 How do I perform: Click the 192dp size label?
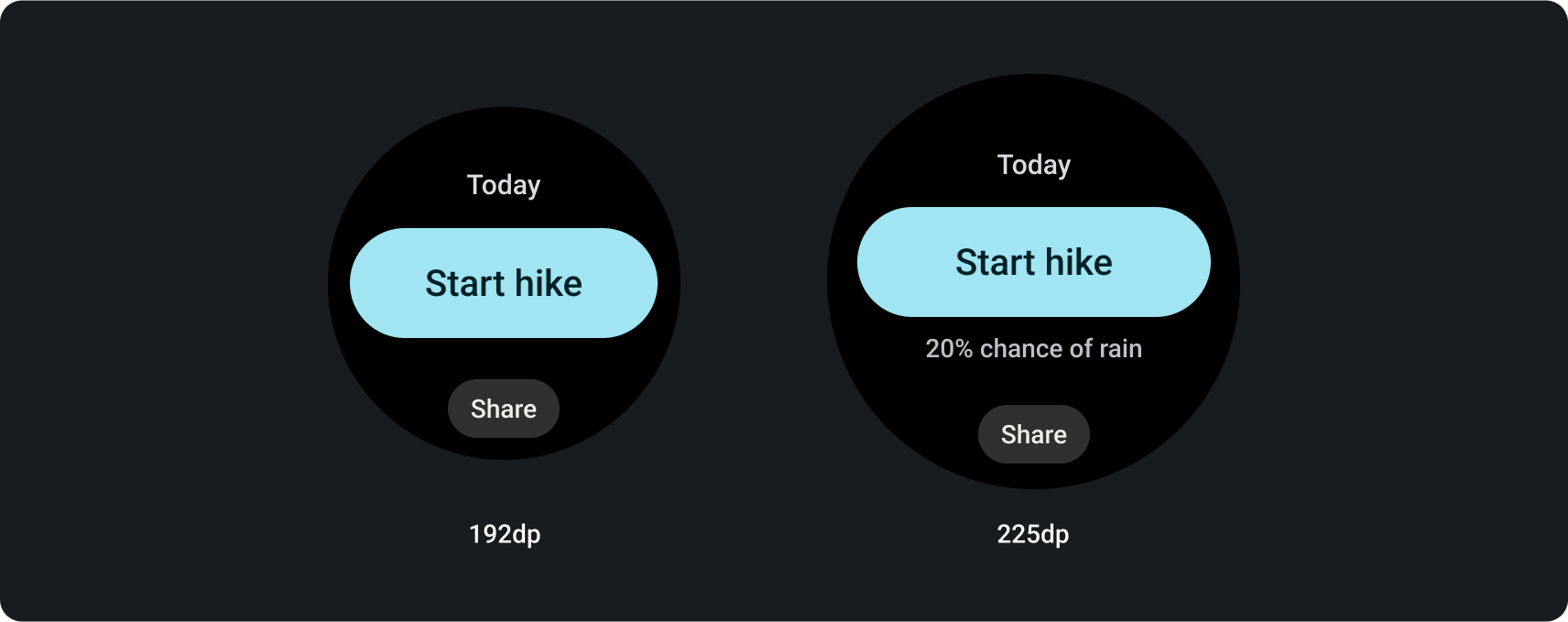(x=505, y=534)
